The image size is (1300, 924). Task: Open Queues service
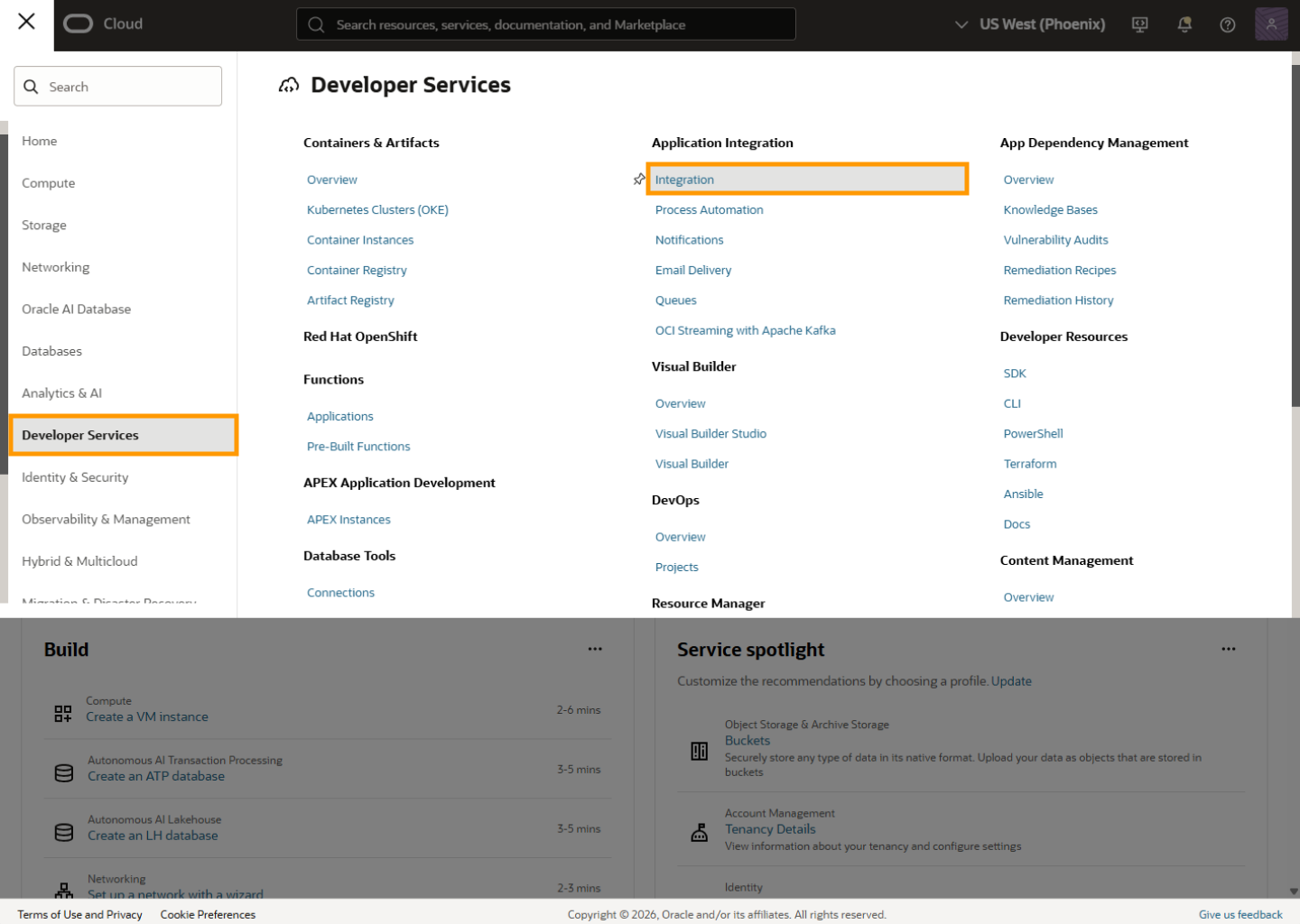pos(676,300)
